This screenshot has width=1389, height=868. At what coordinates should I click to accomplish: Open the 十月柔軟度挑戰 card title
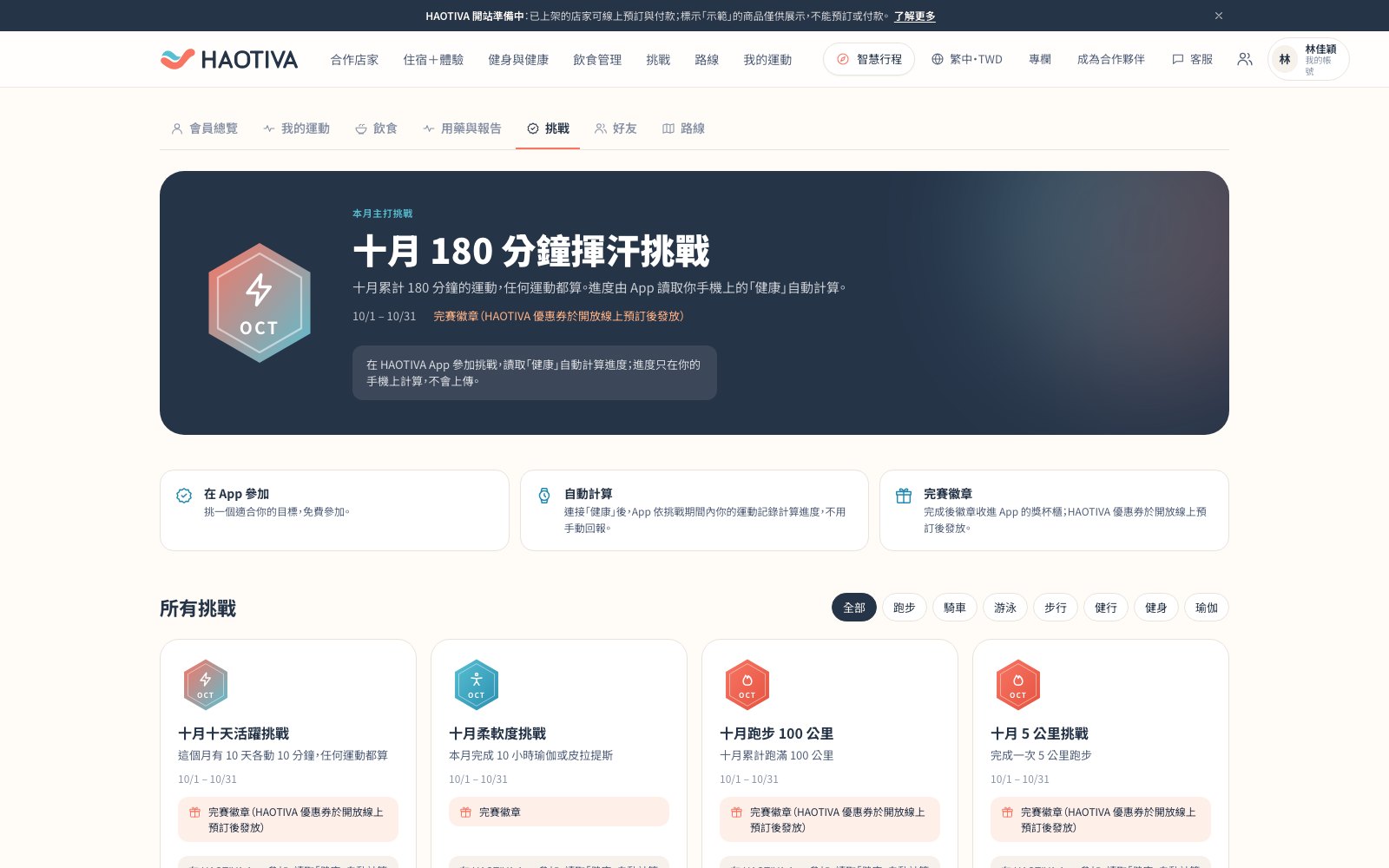(x=497, y=733)
